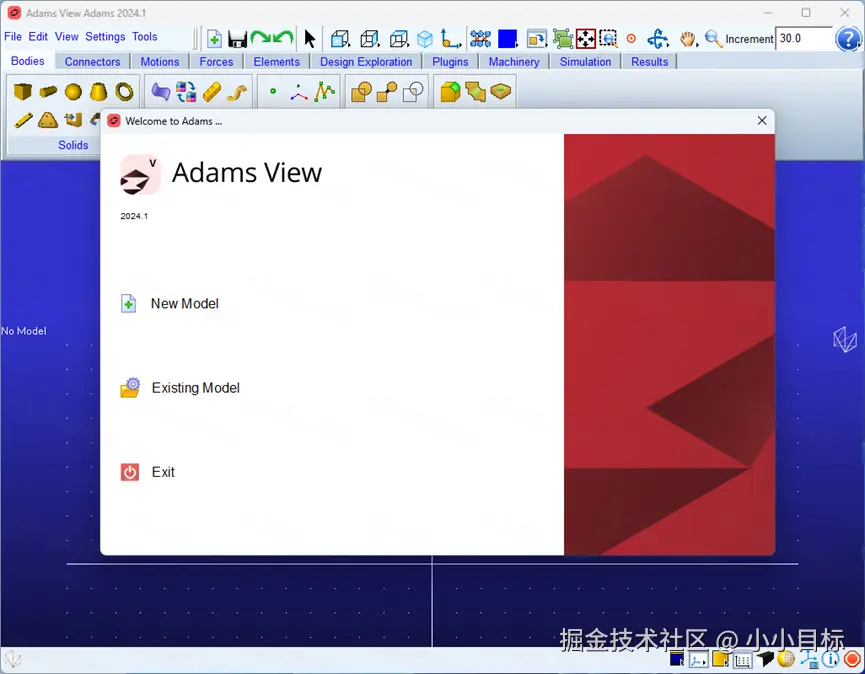
Task: Click the status bar triad axes dropdown
Action: (x=698, y=659)
